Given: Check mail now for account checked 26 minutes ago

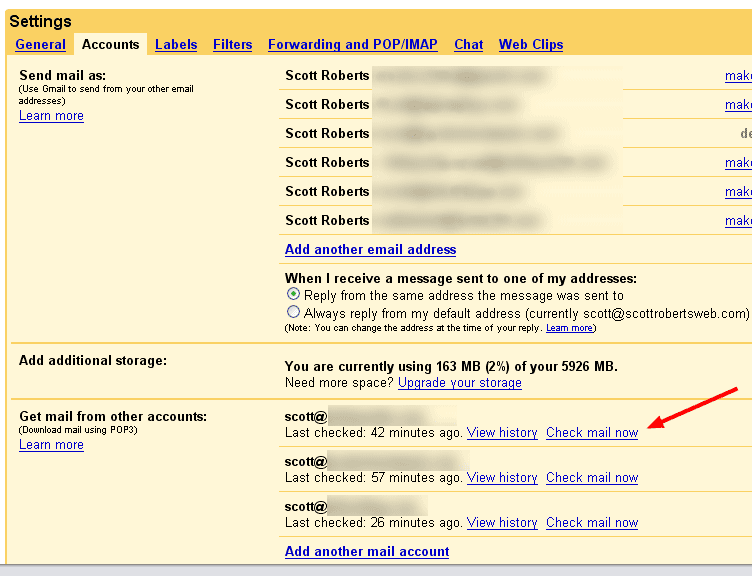Looking at the screenshot, I should point(592,523).
